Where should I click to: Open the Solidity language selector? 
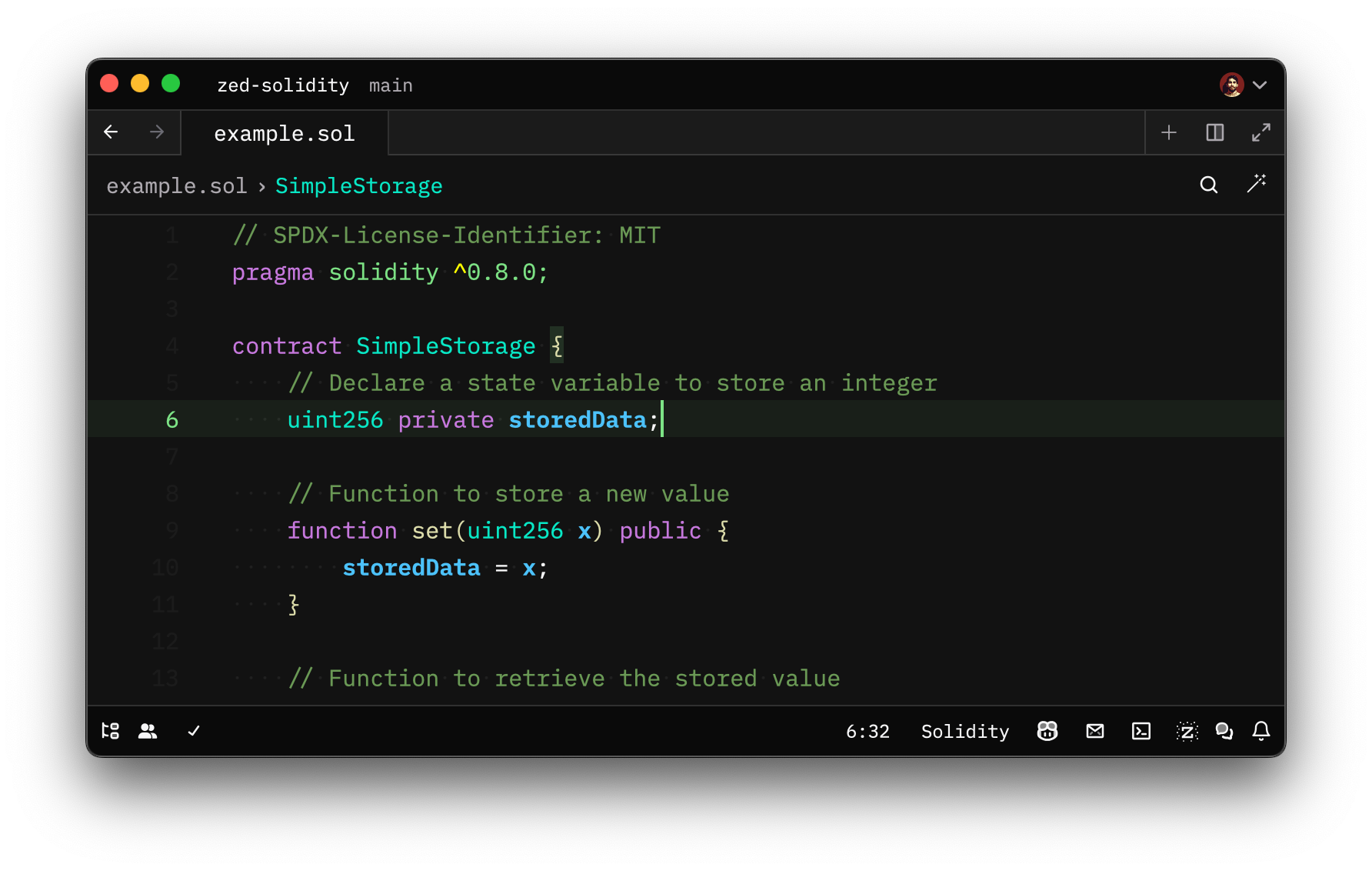964,731
